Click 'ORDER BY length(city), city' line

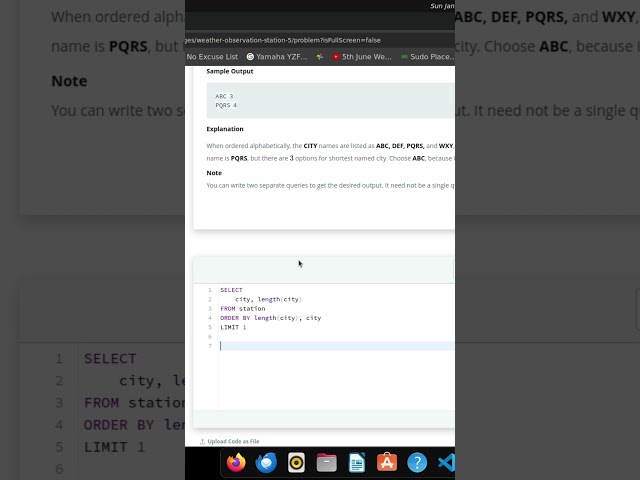click(271, 318)
